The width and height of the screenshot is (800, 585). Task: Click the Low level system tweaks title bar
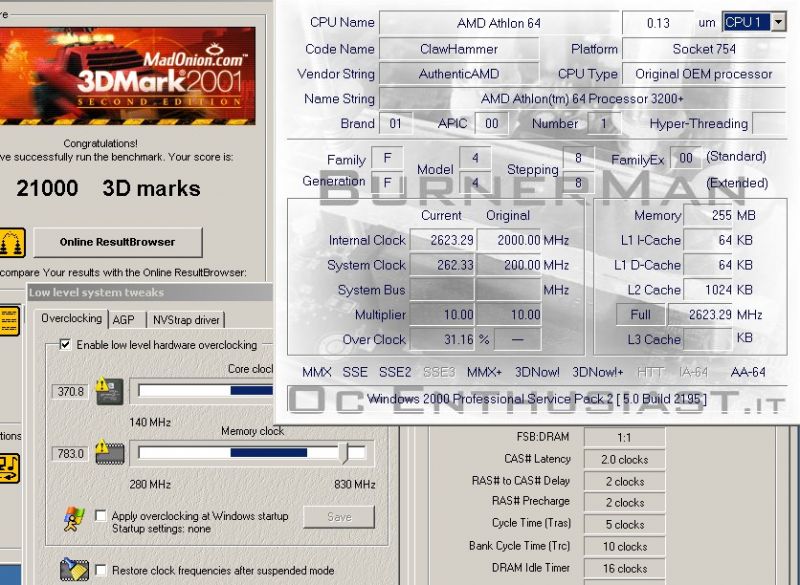click(150, 292)
